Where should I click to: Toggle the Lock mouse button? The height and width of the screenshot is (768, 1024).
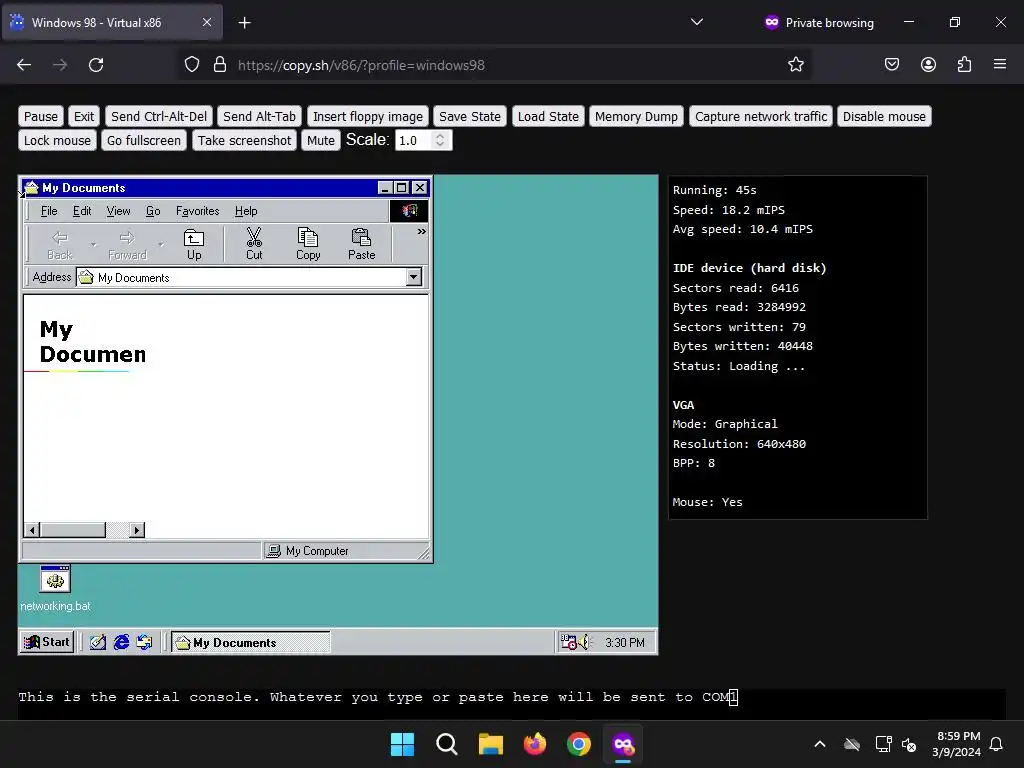point(57,140)
